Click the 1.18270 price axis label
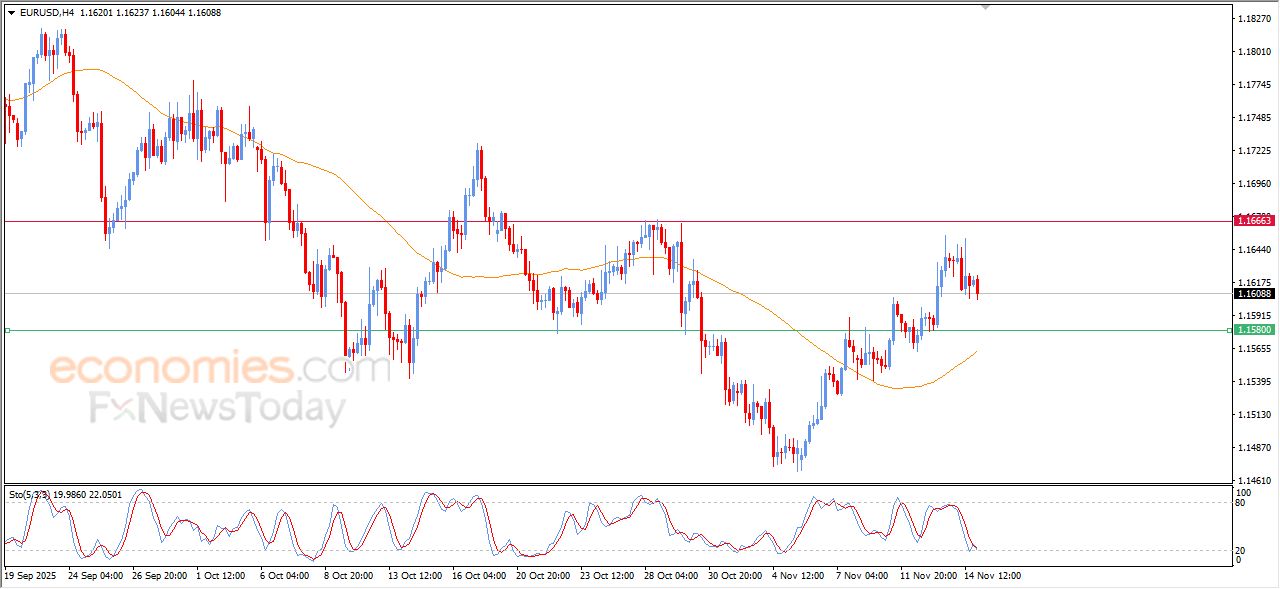The height and width of the screenshot is (589, 1280). [x=1253, y=19]
